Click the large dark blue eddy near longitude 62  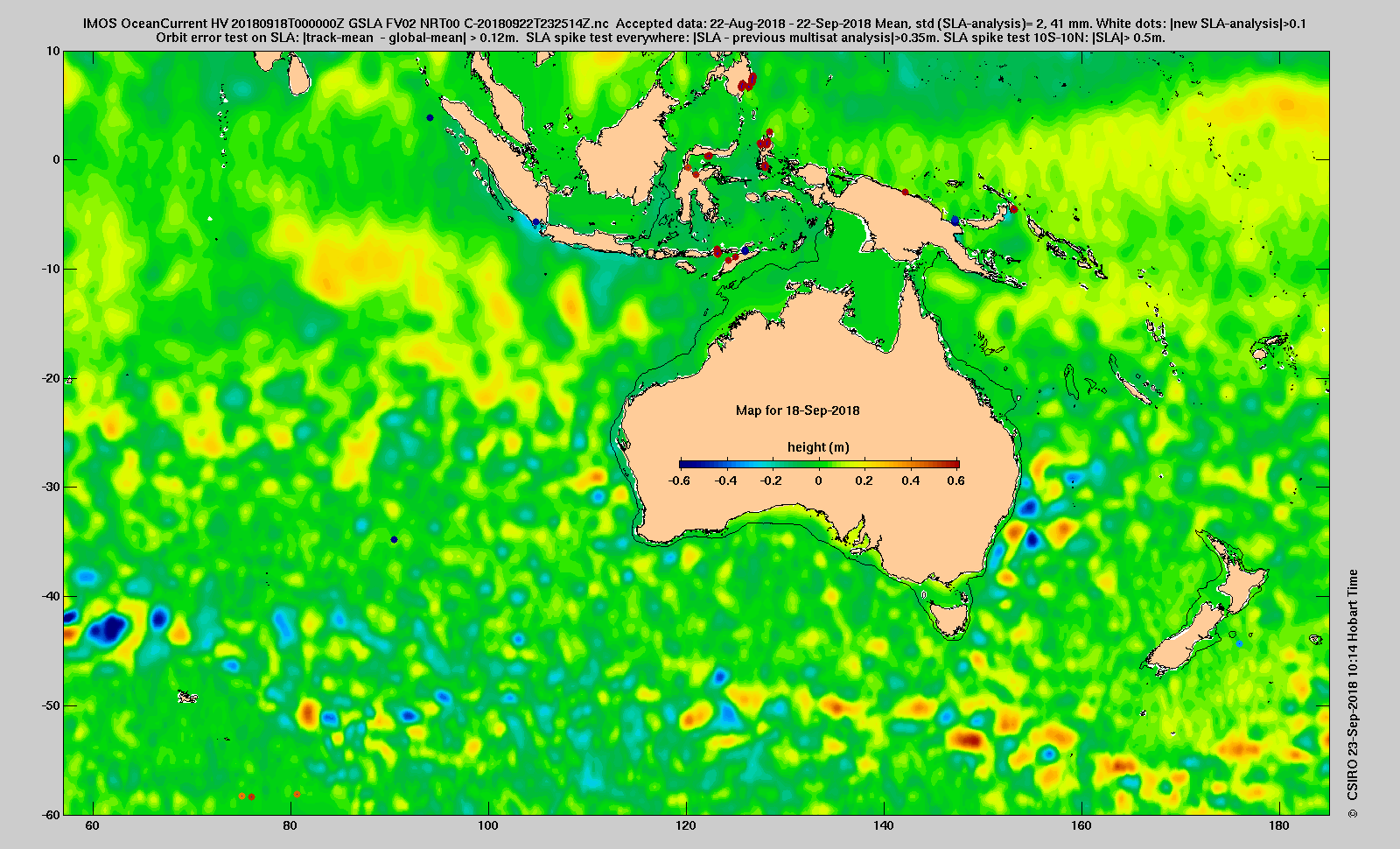(x=108, y=627)
